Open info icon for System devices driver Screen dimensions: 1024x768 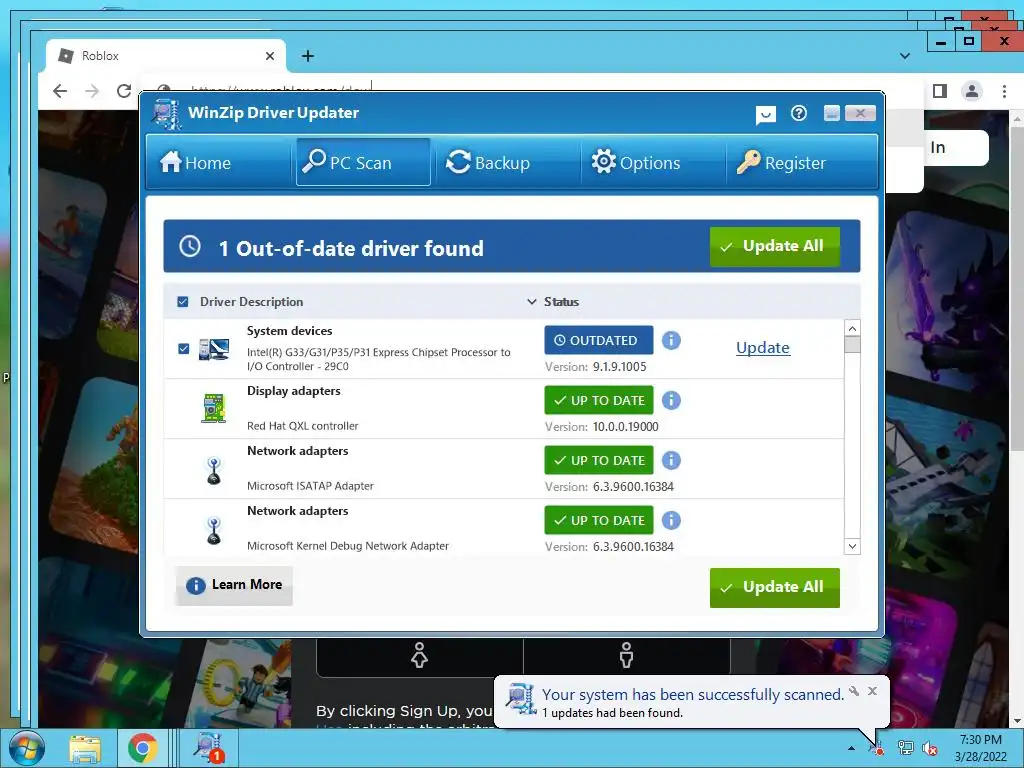[671, 340]
